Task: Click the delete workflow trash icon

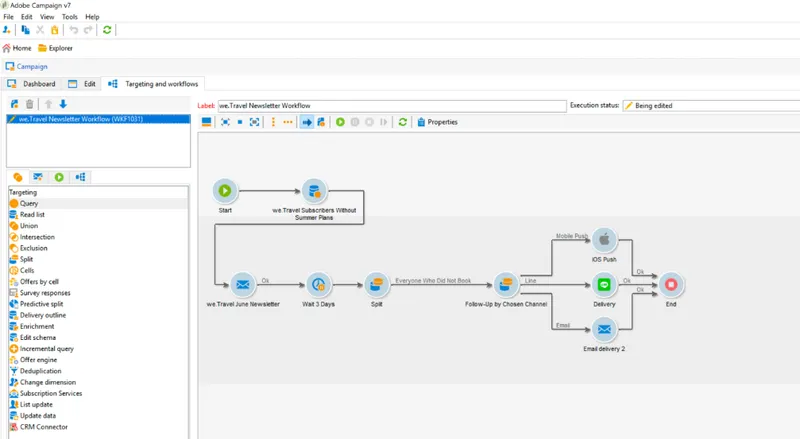Action: [x=30, y=104]
